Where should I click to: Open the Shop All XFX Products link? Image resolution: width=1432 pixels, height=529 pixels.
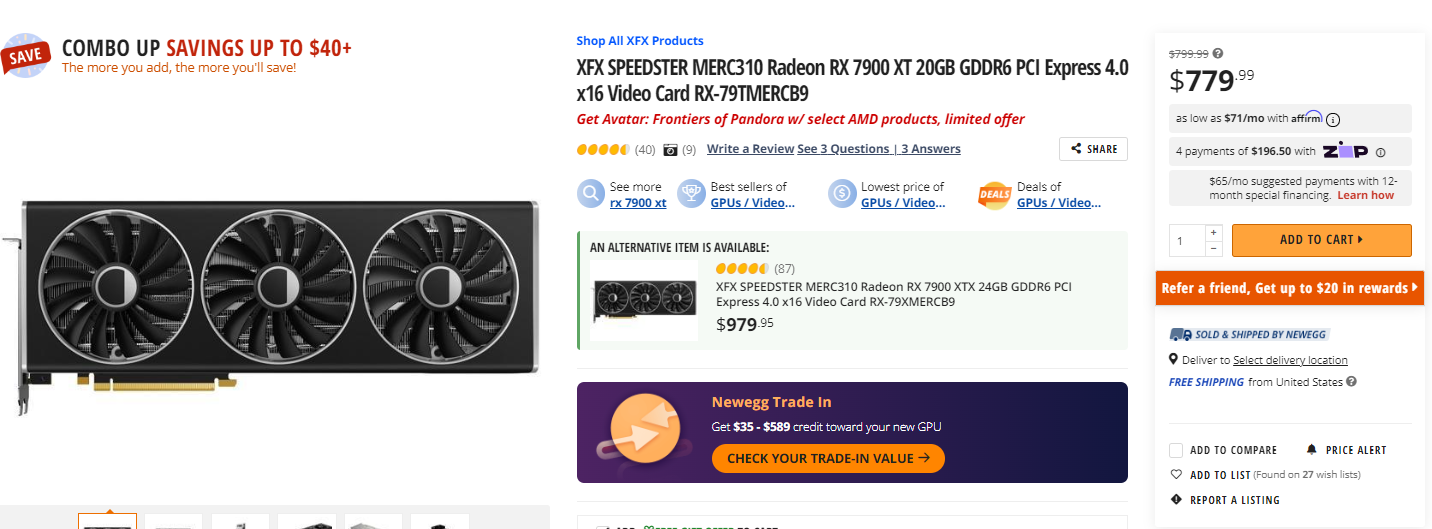(640, 41)
